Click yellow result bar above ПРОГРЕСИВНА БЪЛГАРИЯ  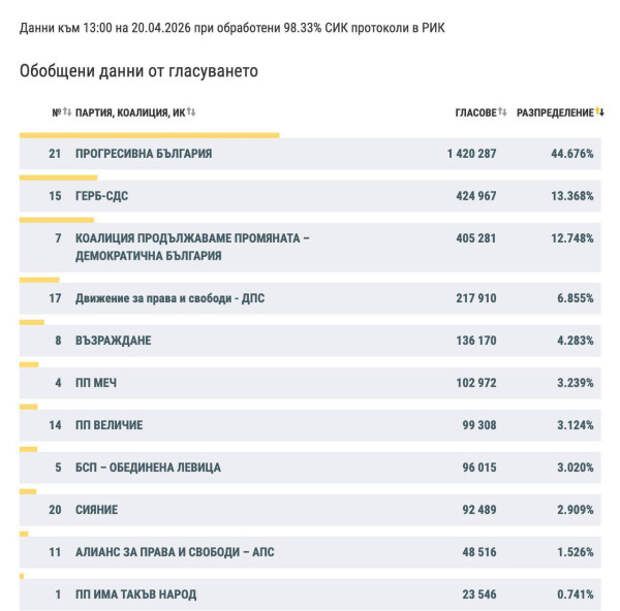(x=150, y=134)
